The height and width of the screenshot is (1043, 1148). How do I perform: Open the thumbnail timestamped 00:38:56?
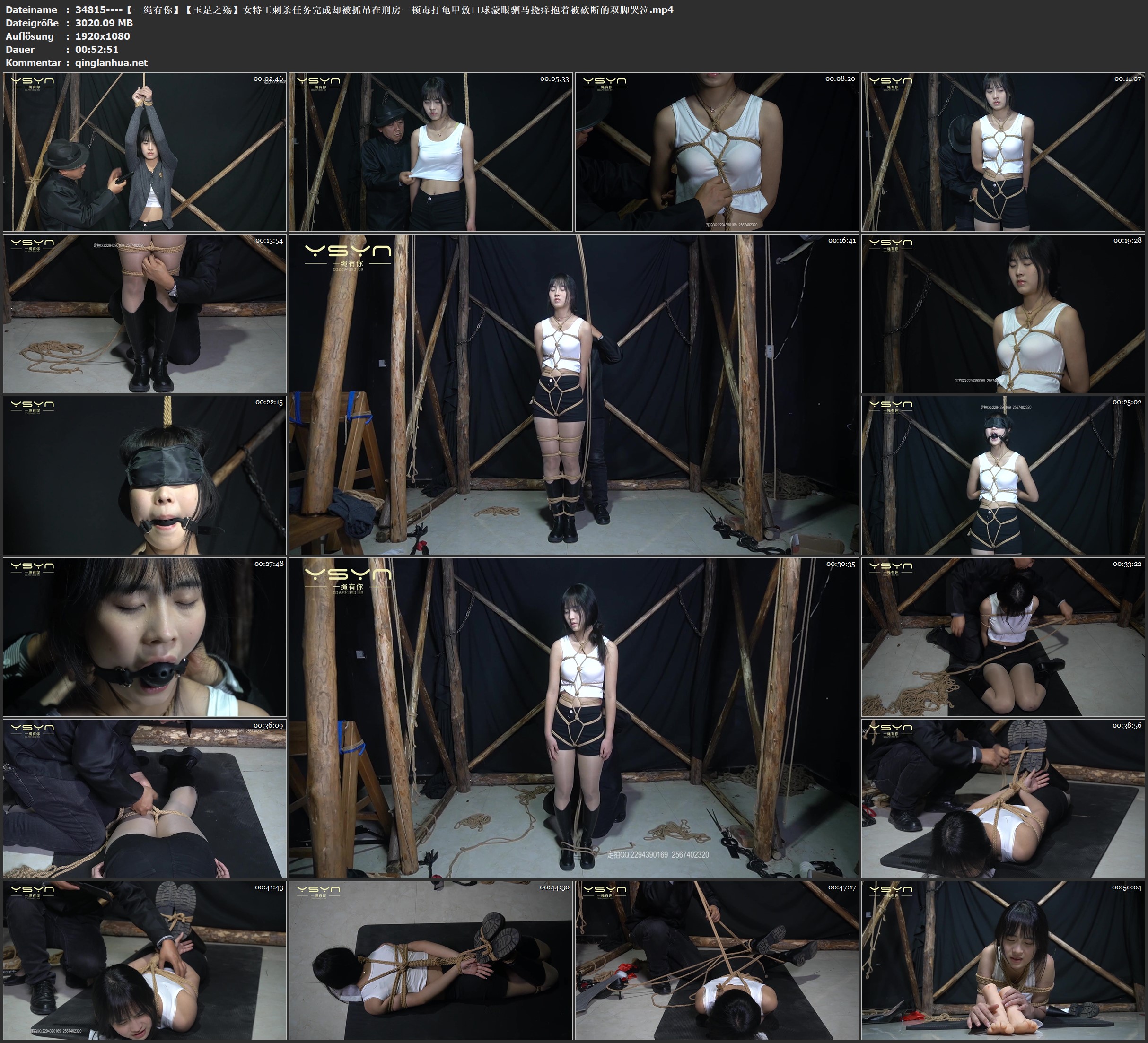(x=1003, y=798)
